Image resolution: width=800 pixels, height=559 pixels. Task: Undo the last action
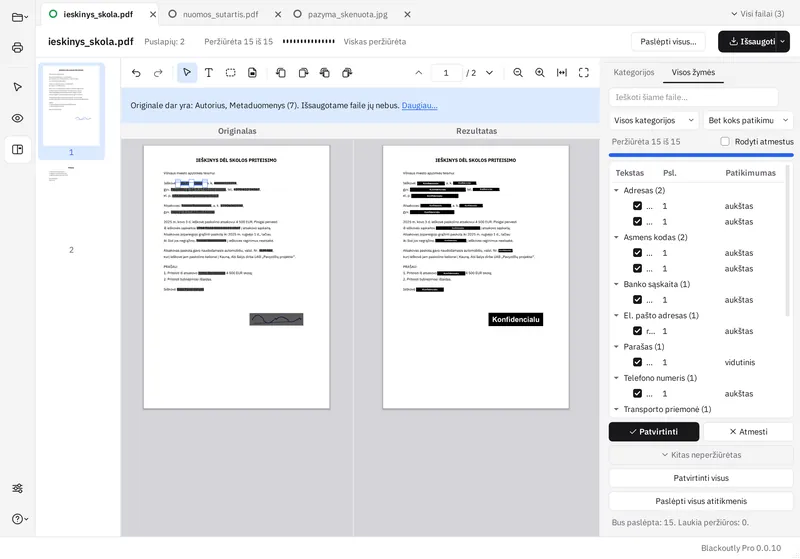click(136, 73)
